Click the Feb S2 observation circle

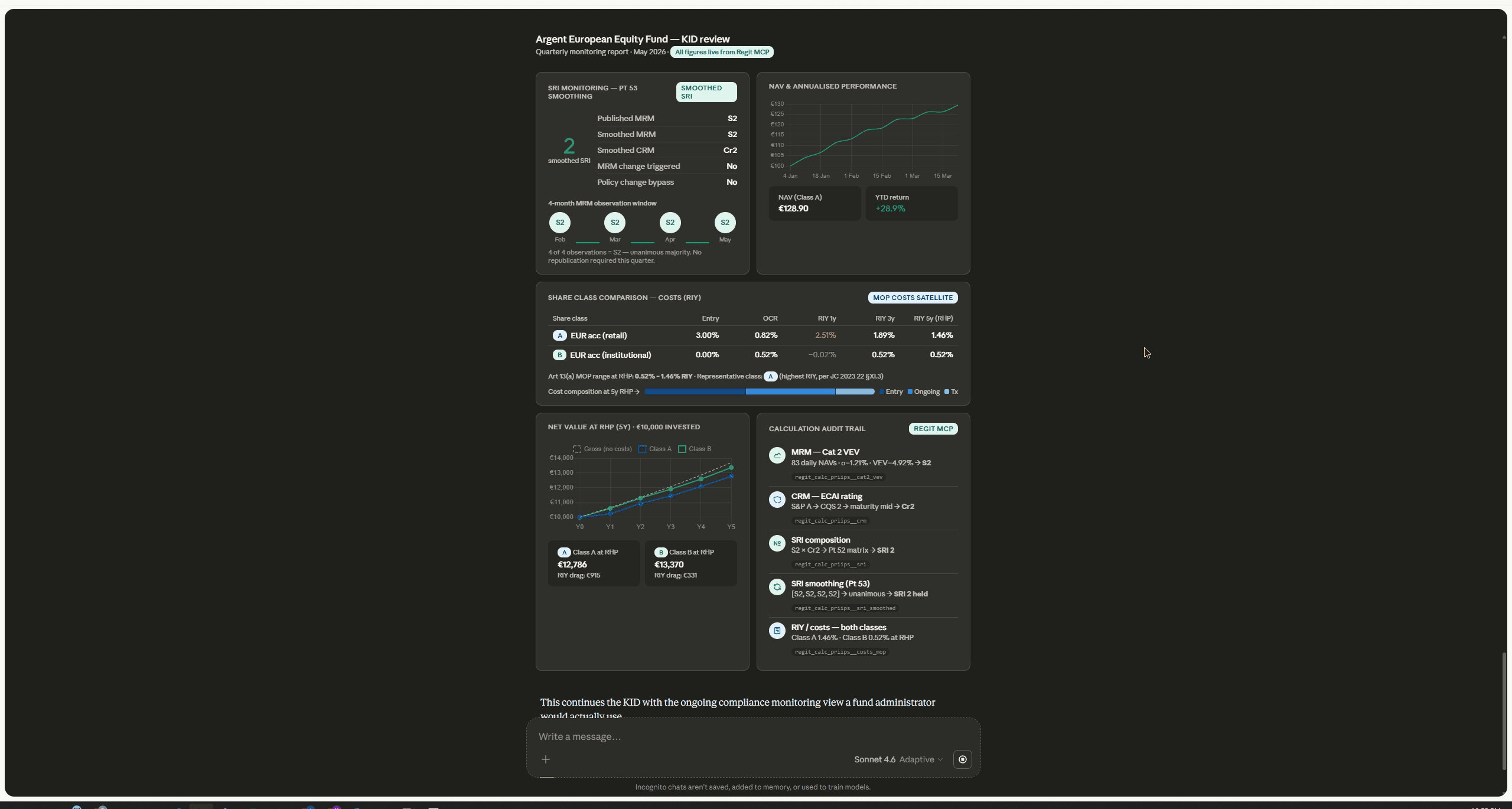tap(560, 223)
